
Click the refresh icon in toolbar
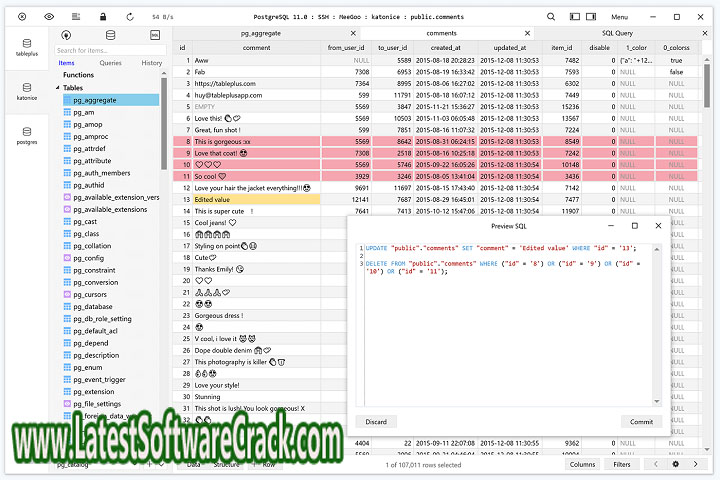(130, 17)
